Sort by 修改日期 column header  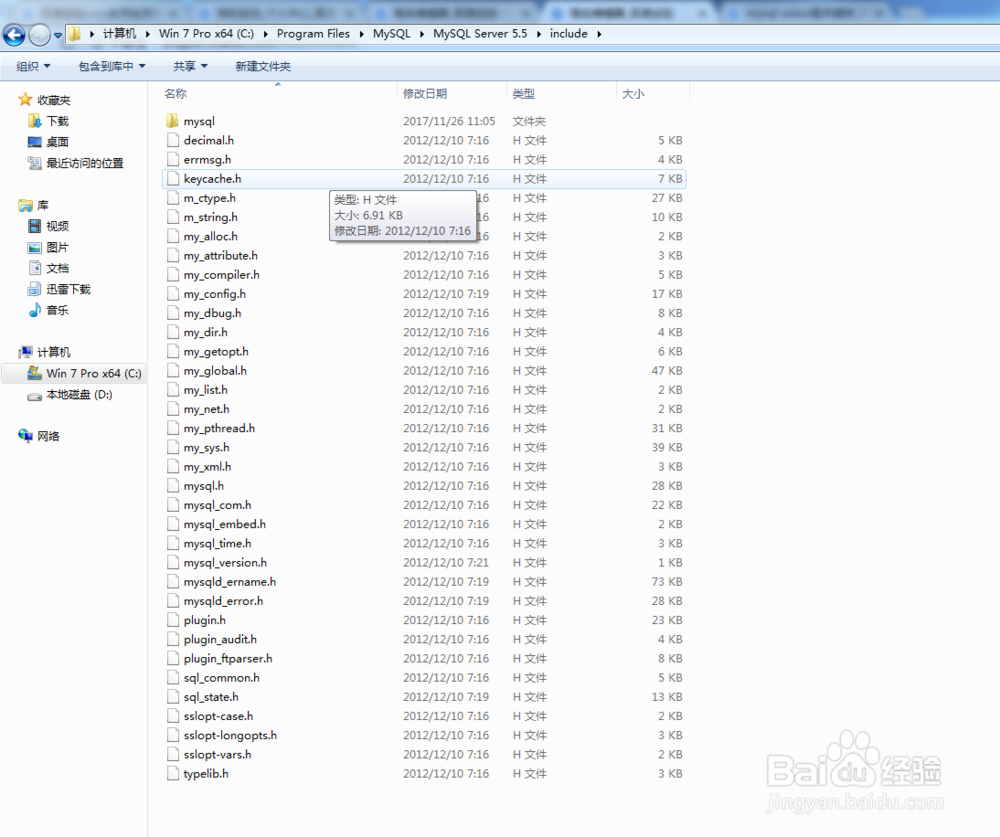[425, 94]
